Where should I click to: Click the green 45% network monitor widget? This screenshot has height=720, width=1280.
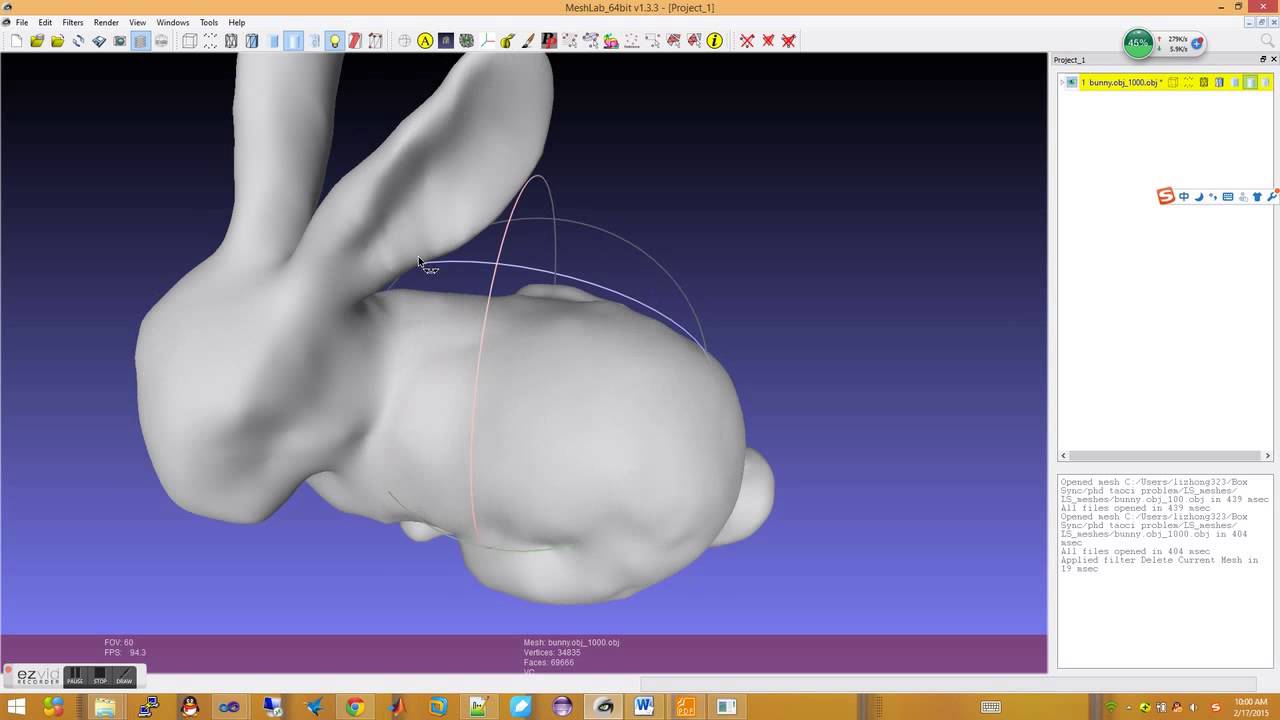coord(1138,43)
